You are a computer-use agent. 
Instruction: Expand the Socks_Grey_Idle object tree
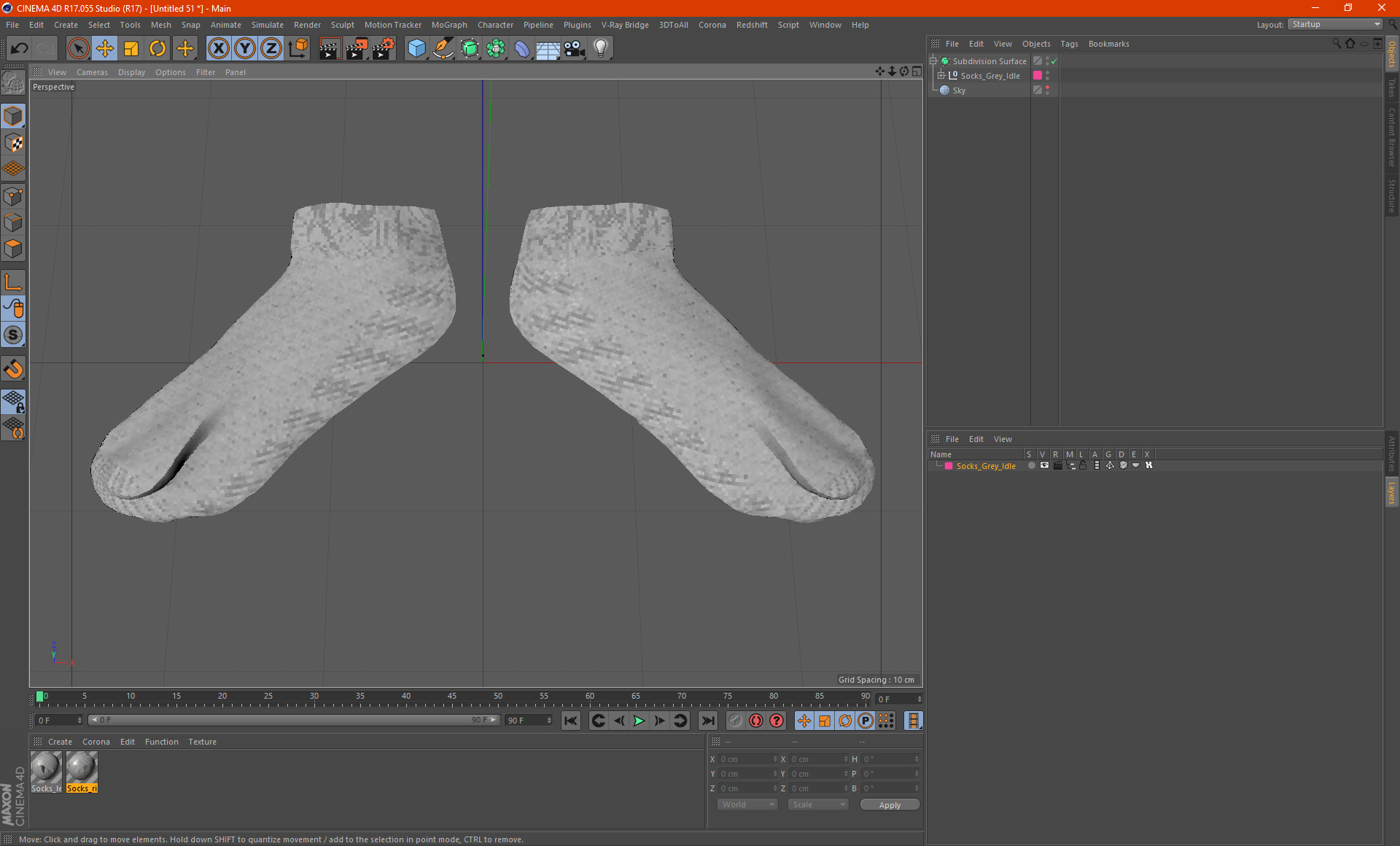[x=941, y=76]
